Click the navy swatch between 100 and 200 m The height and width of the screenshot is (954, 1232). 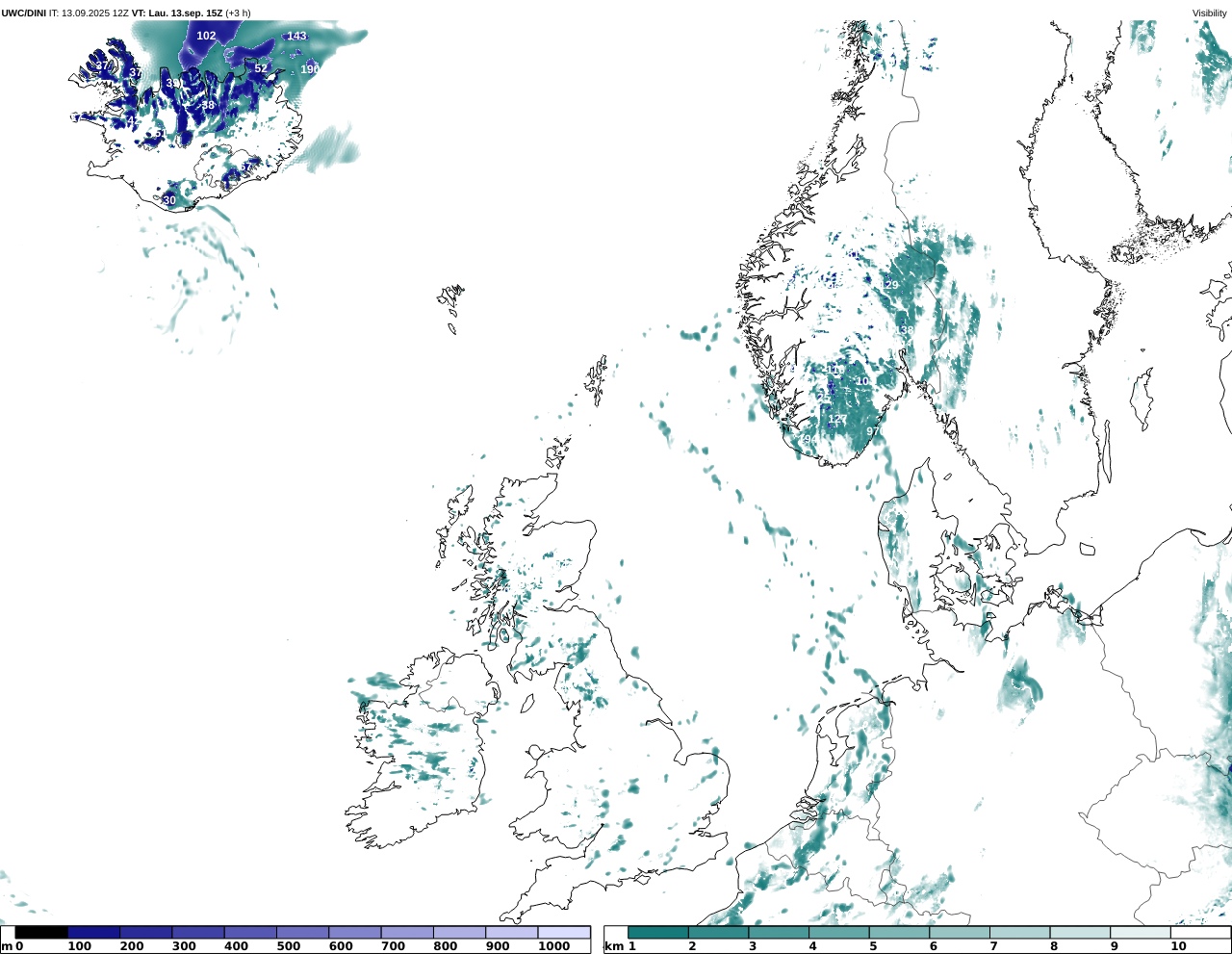[93, 932]
